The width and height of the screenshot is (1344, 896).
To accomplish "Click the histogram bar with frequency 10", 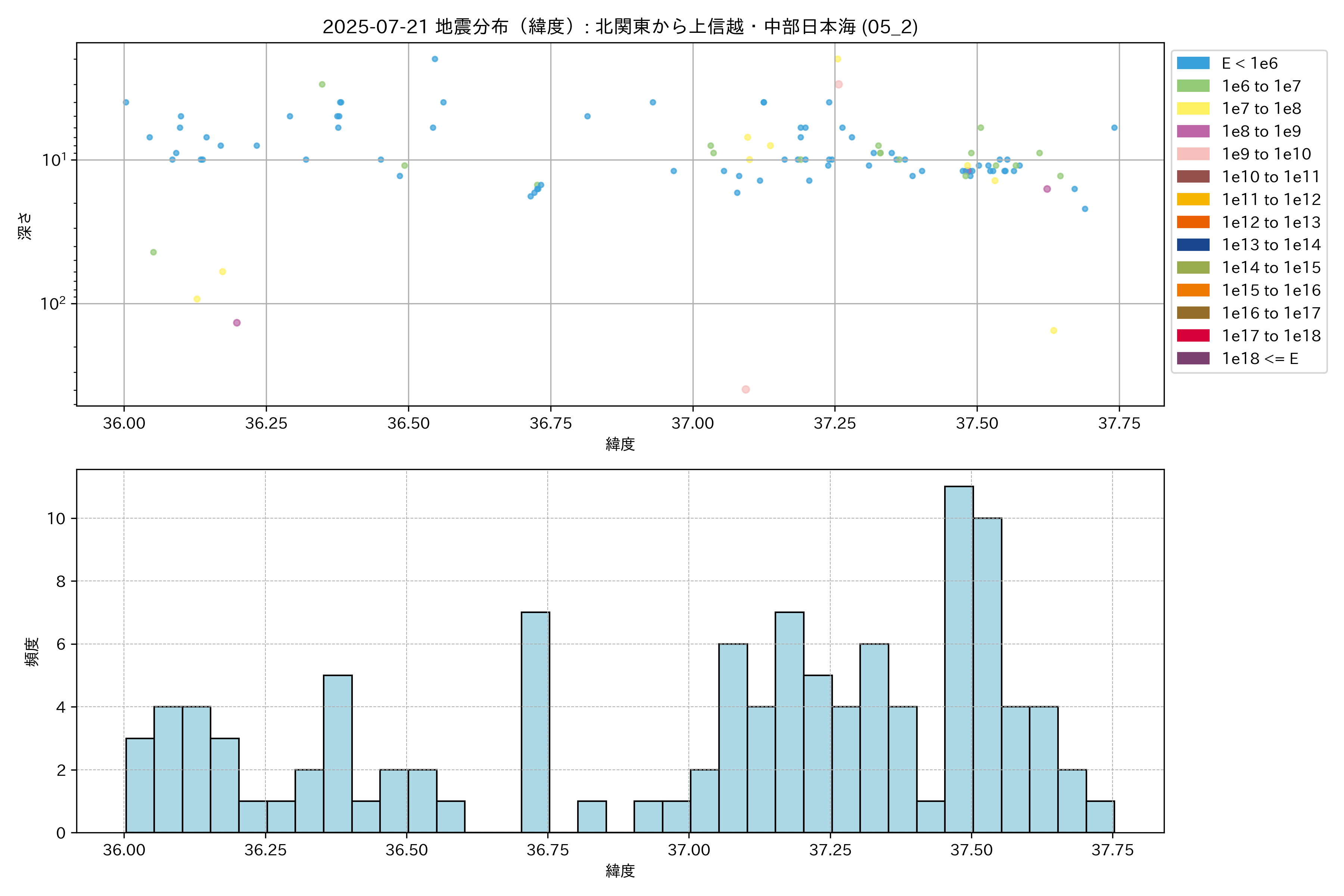I will (x=987, y=675).
